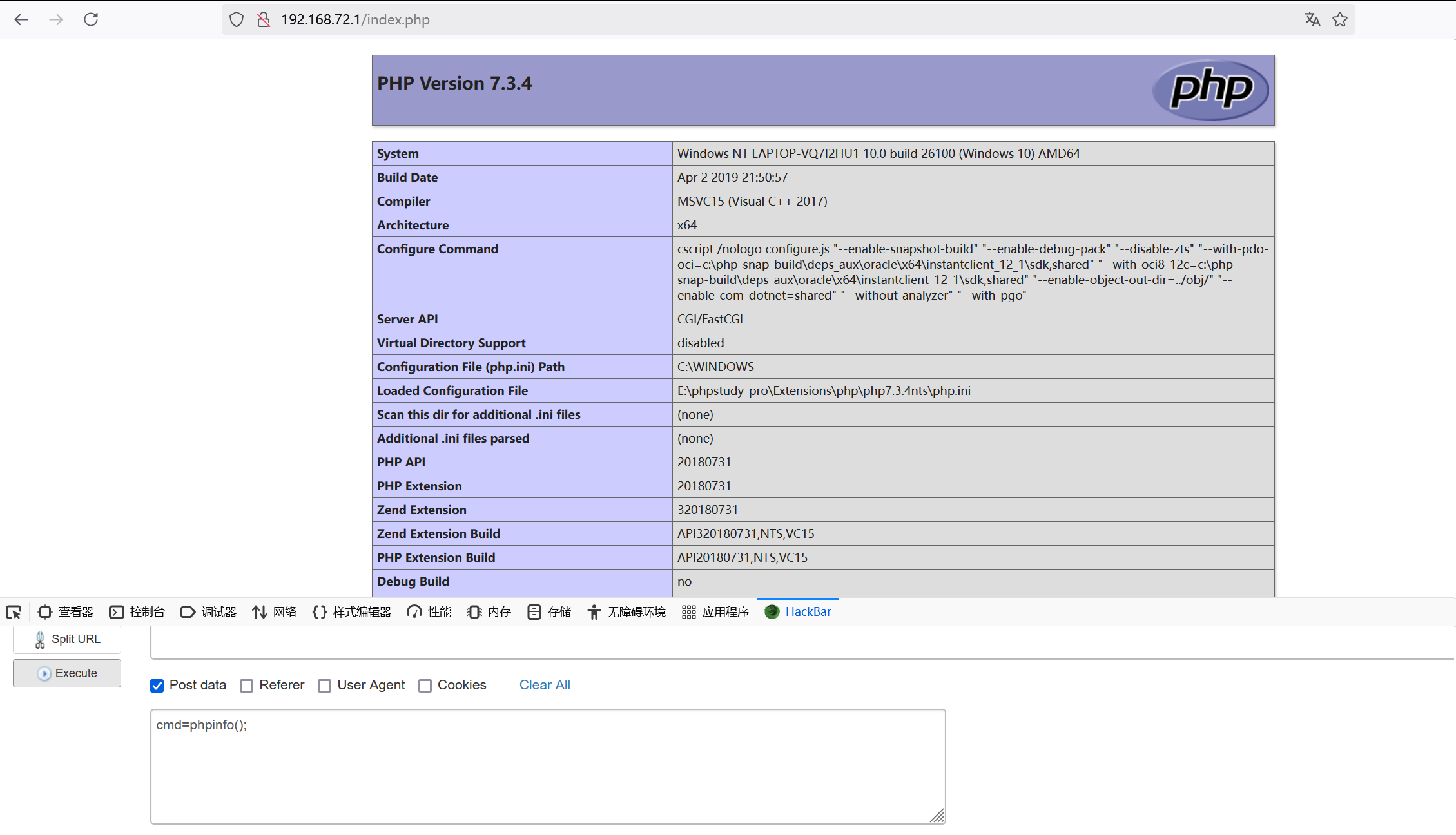Click inside the post data textarea

[x=548, y=767]
